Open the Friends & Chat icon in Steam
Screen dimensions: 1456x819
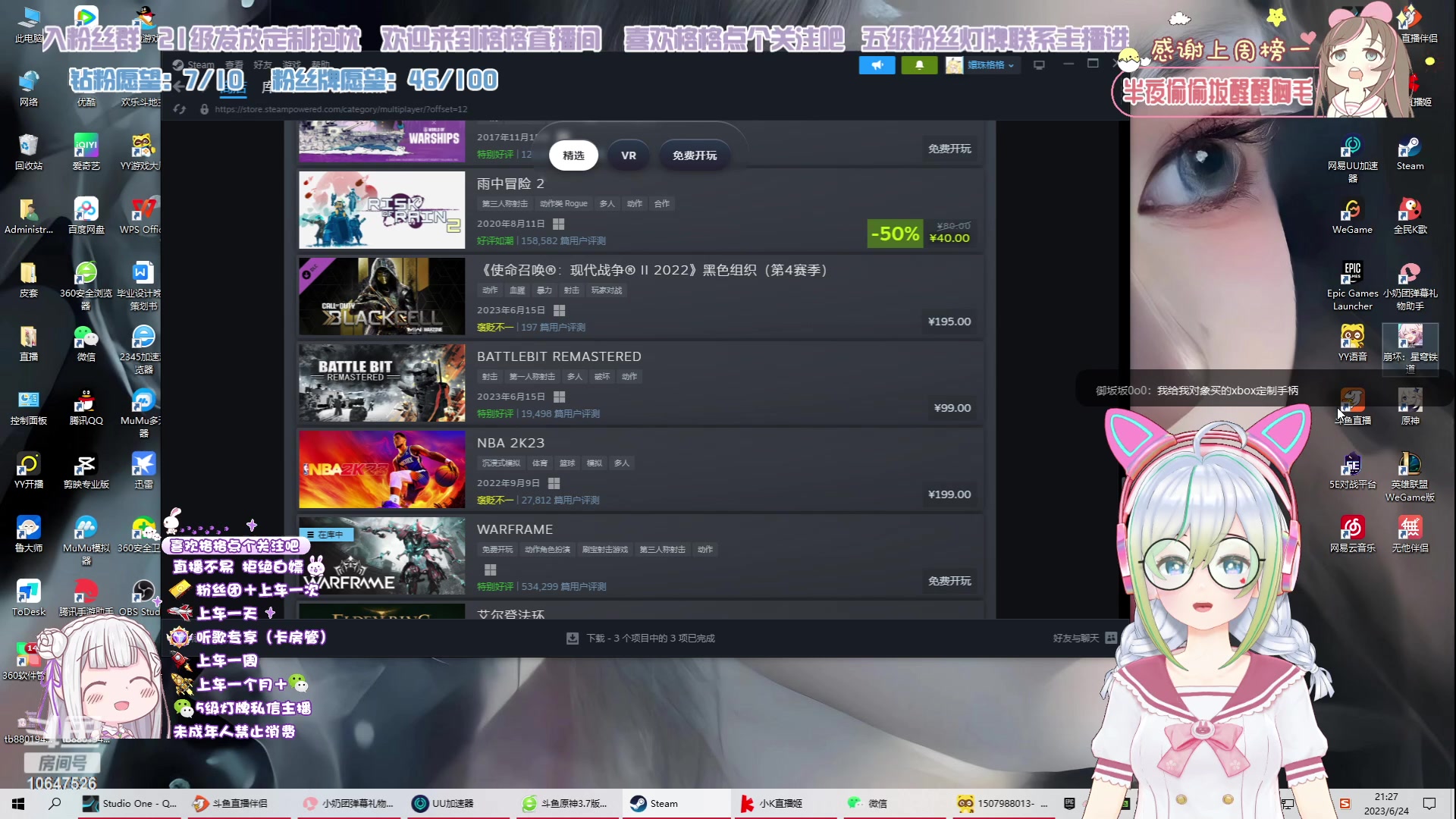pyautogui.click(x=1111, y=638)
